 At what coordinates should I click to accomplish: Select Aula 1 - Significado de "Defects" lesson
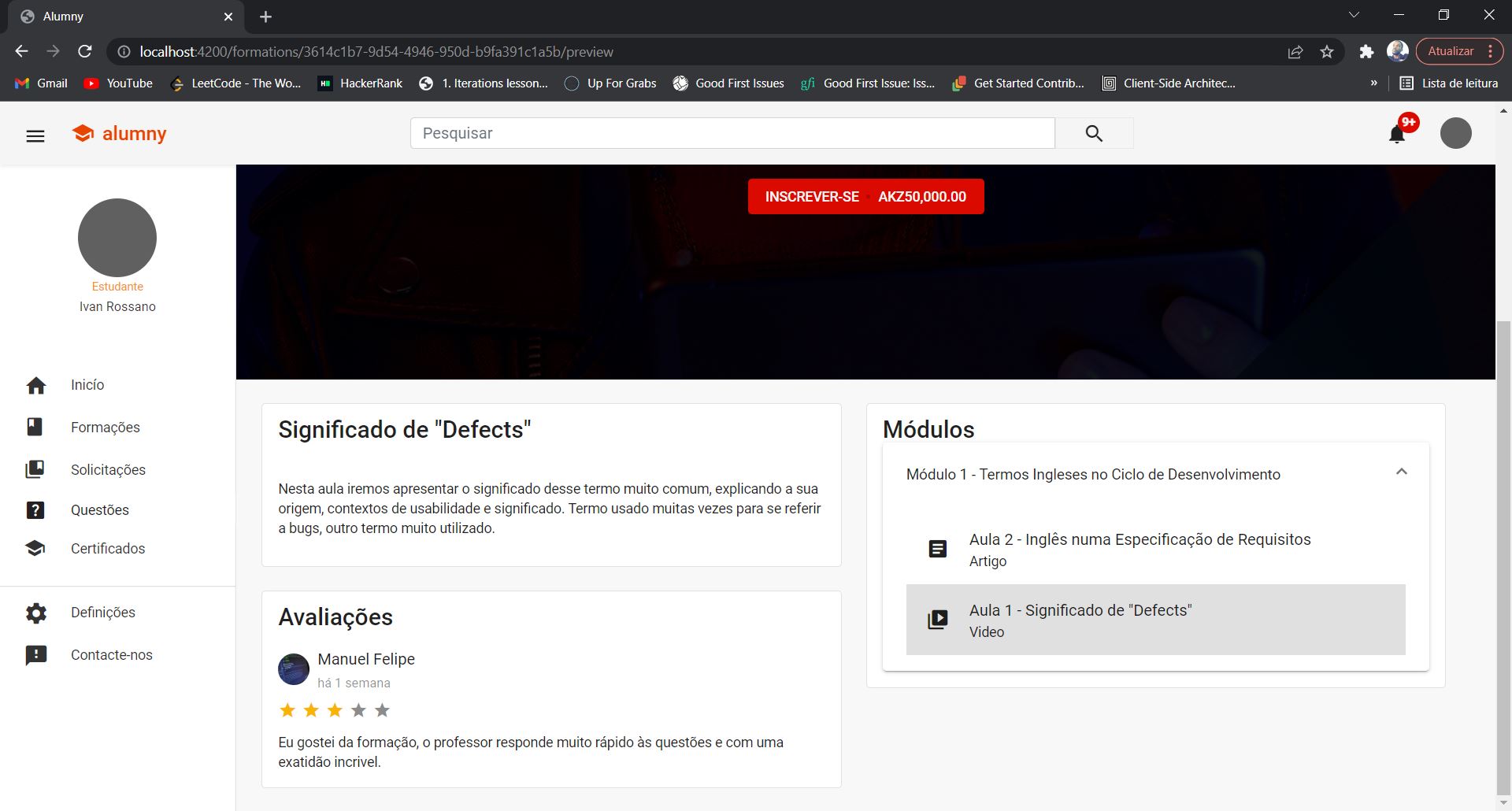pos(1155,620)
